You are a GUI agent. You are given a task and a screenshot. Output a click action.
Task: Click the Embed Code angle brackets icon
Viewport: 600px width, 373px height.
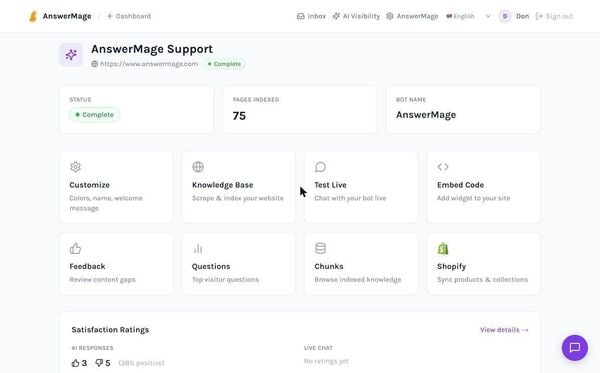click(x=443, y=167)
